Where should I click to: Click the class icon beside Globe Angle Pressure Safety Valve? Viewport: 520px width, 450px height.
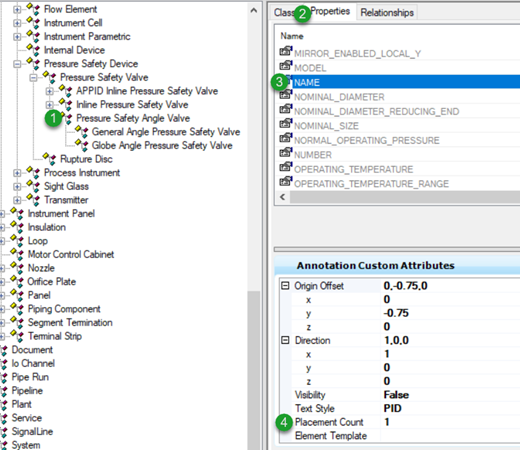point(82,145)
